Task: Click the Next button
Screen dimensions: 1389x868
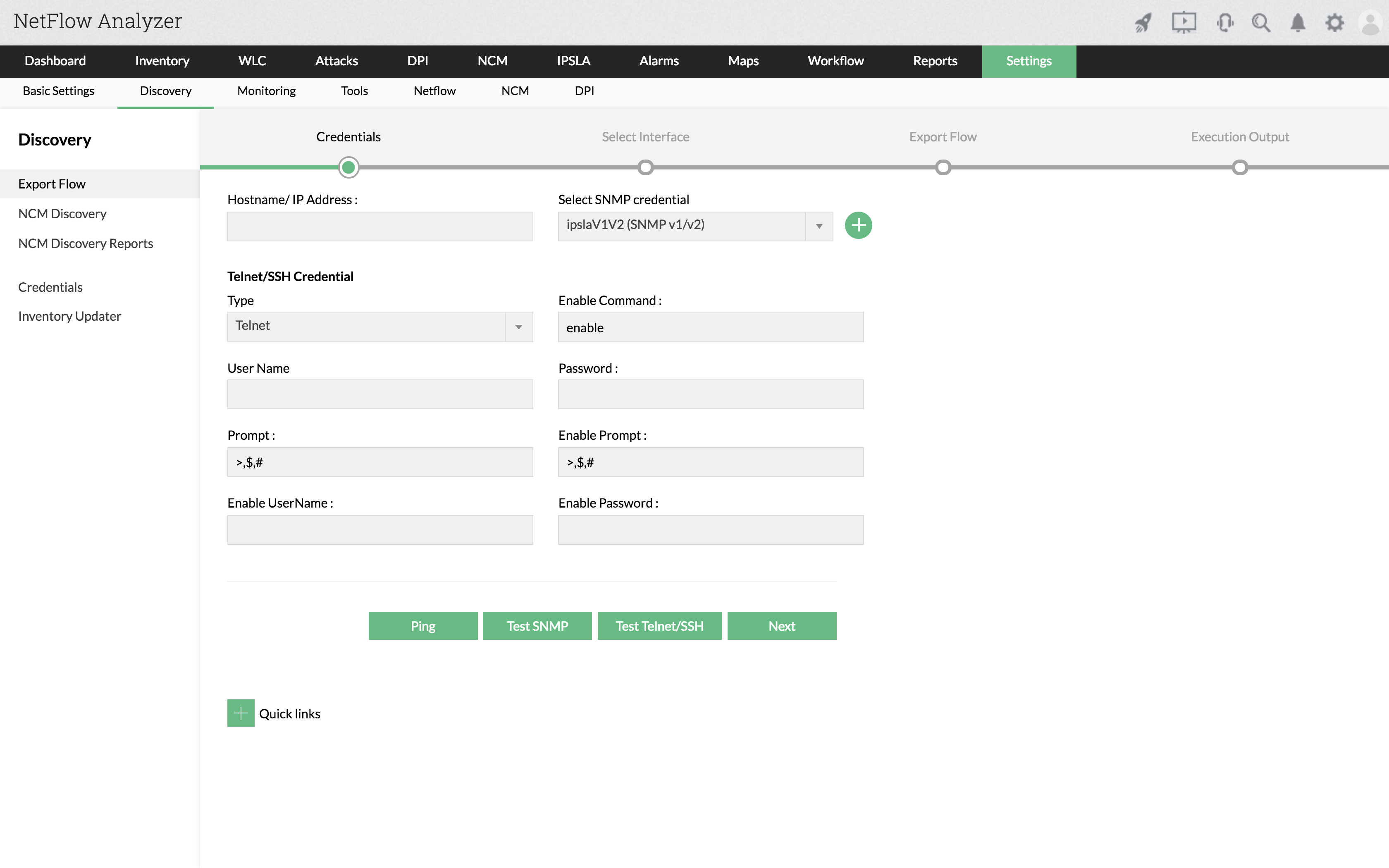Action: 781,626
